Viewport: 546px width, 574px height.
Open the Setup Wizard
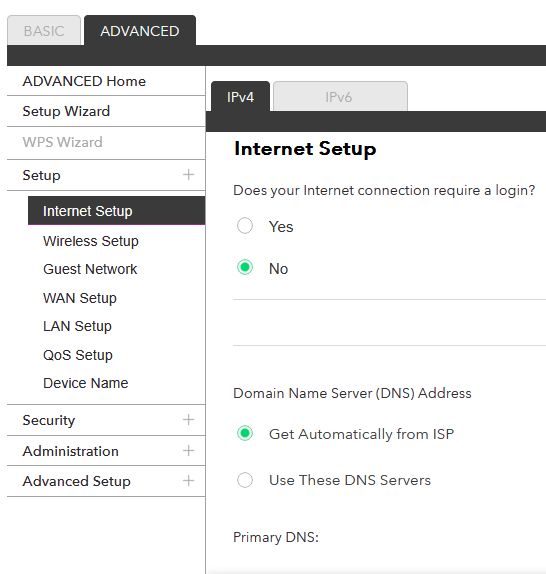pyautogui.click(x=66, y=111)
